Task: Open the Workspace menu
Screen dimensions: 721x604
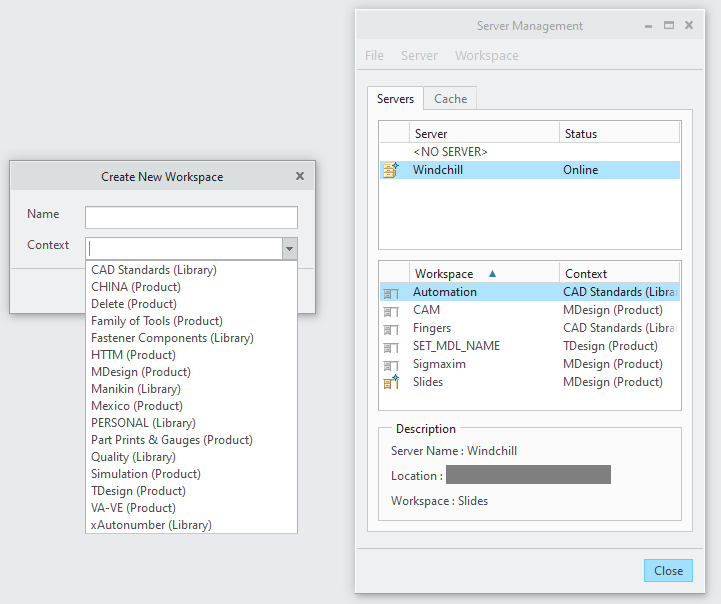Action: 486,56
